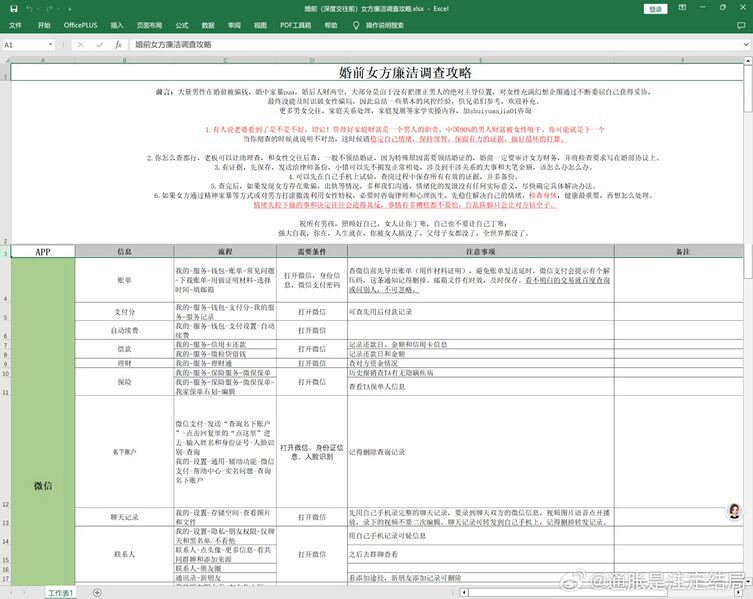
Task: Click the fx Insert Function icon
Action: coord(118,45)
